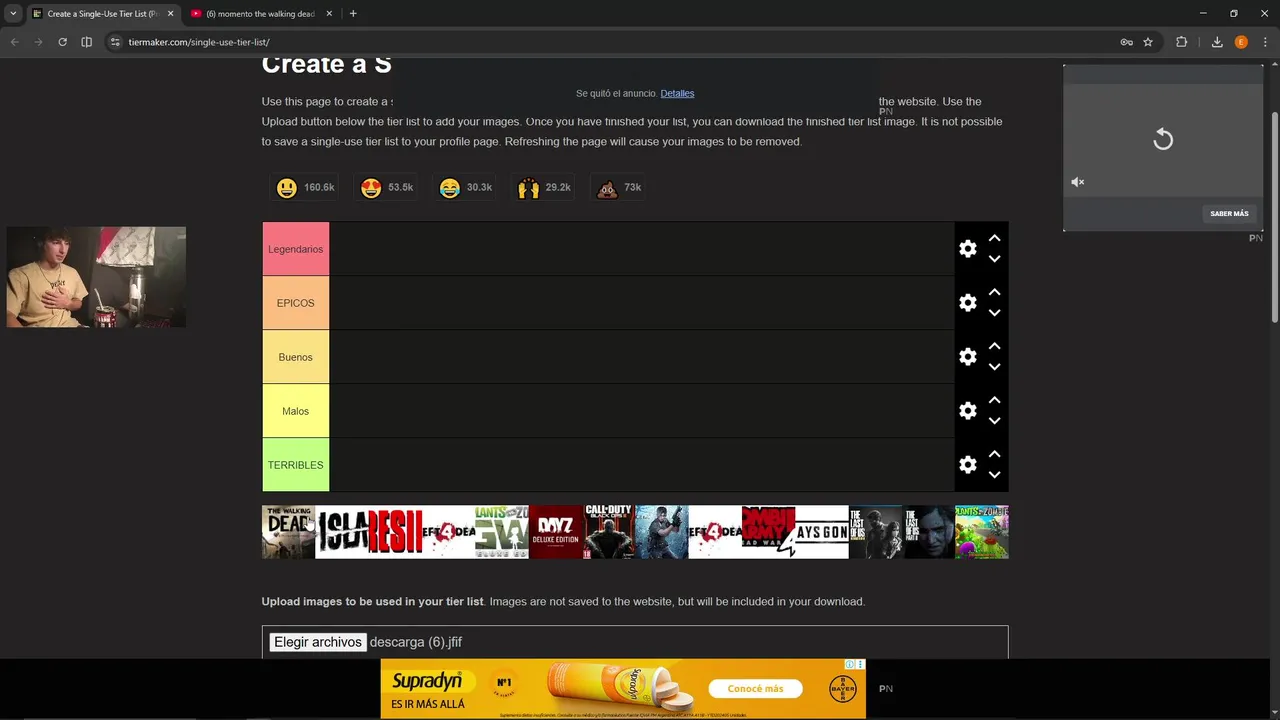
Task: Select the Days Gone thumbnail
Action: click(x=822, y=532)
